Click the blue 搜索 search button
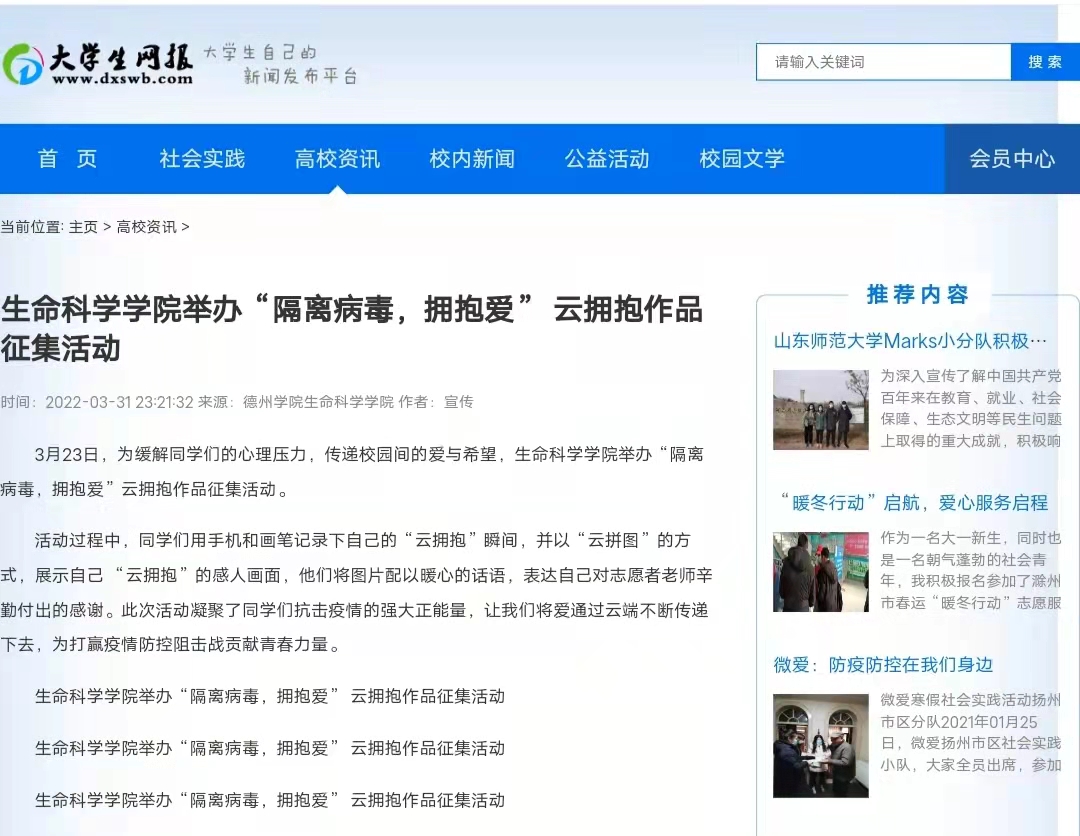The height and width of the screenshot is (836, 1080). pos(1044,61)
